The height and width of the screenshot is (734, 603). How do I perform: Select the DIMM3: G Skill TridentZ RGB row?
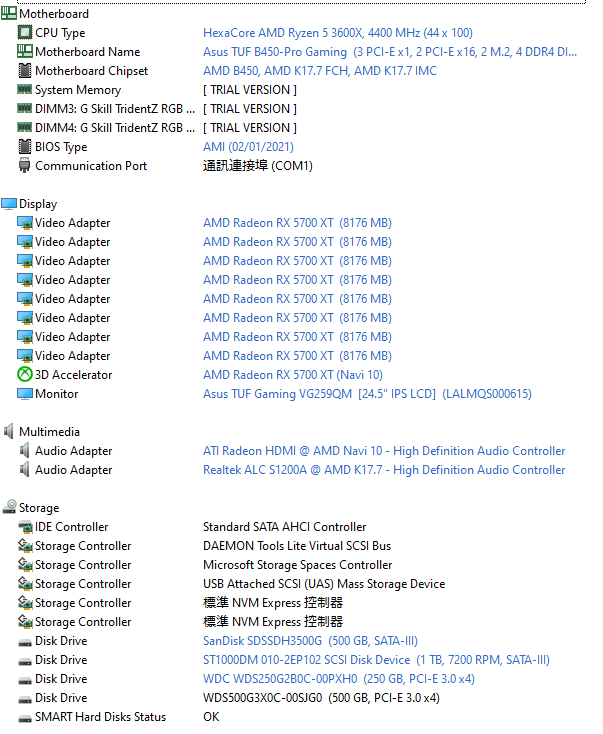pyautogui.click(x=115, y=109)
